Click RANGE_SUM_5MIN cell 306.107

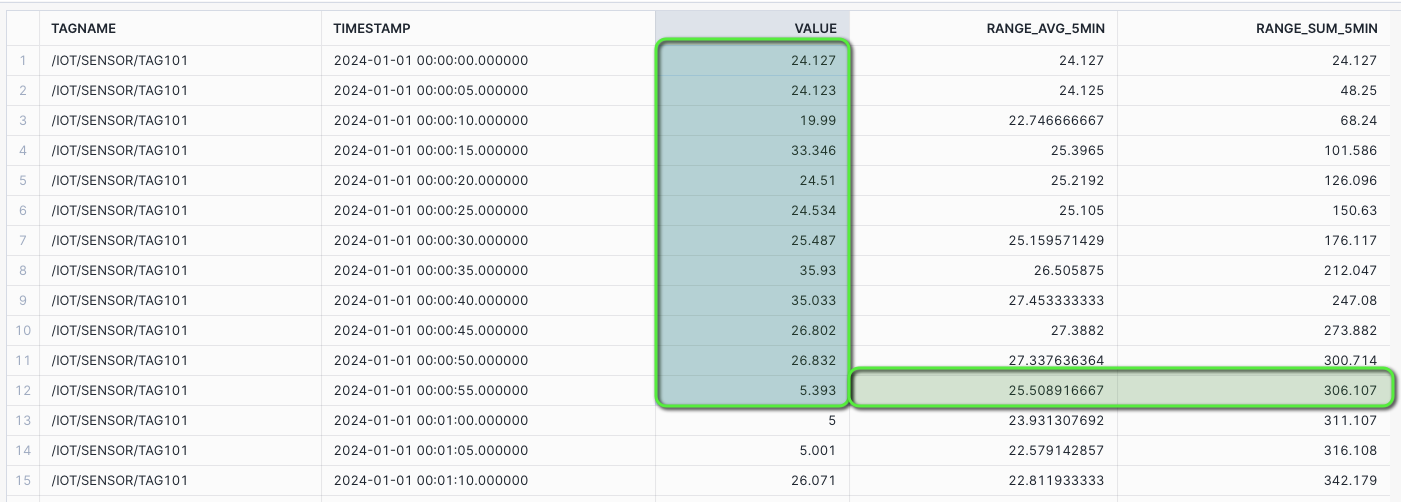pyautogui.click(x=1254, y=390)
